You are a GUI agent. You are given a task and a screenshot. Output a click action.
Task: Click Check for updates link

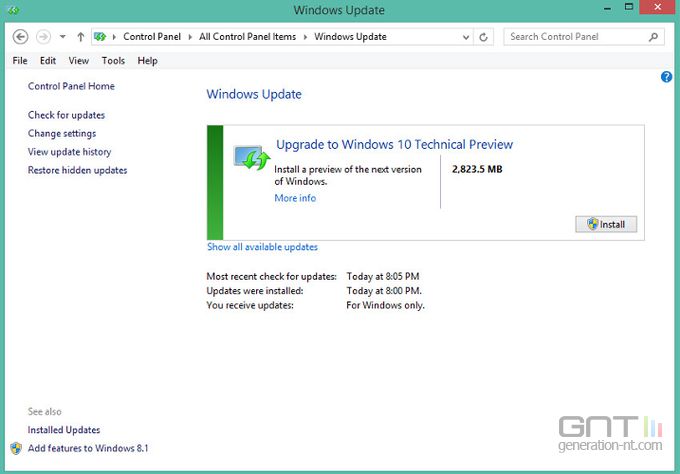click(66, 115)
